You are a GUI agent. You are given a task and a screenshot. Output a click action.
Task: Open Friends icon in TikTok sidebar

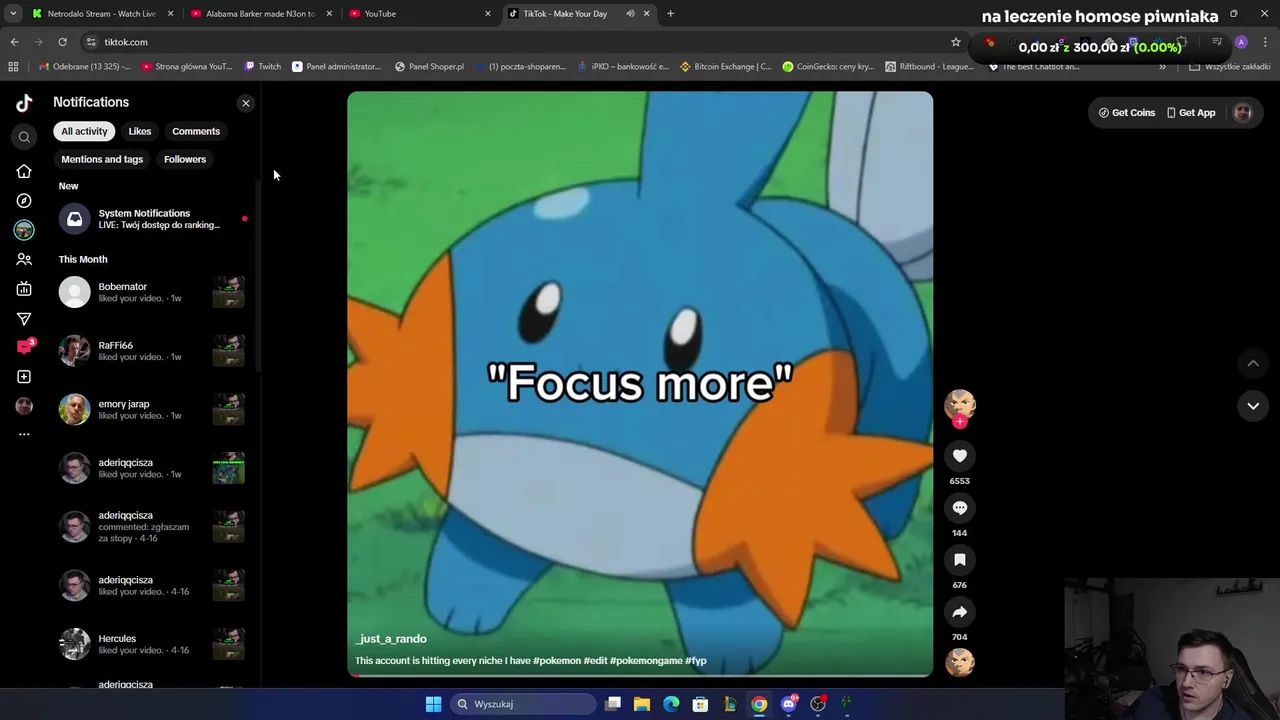click(24, 259)
